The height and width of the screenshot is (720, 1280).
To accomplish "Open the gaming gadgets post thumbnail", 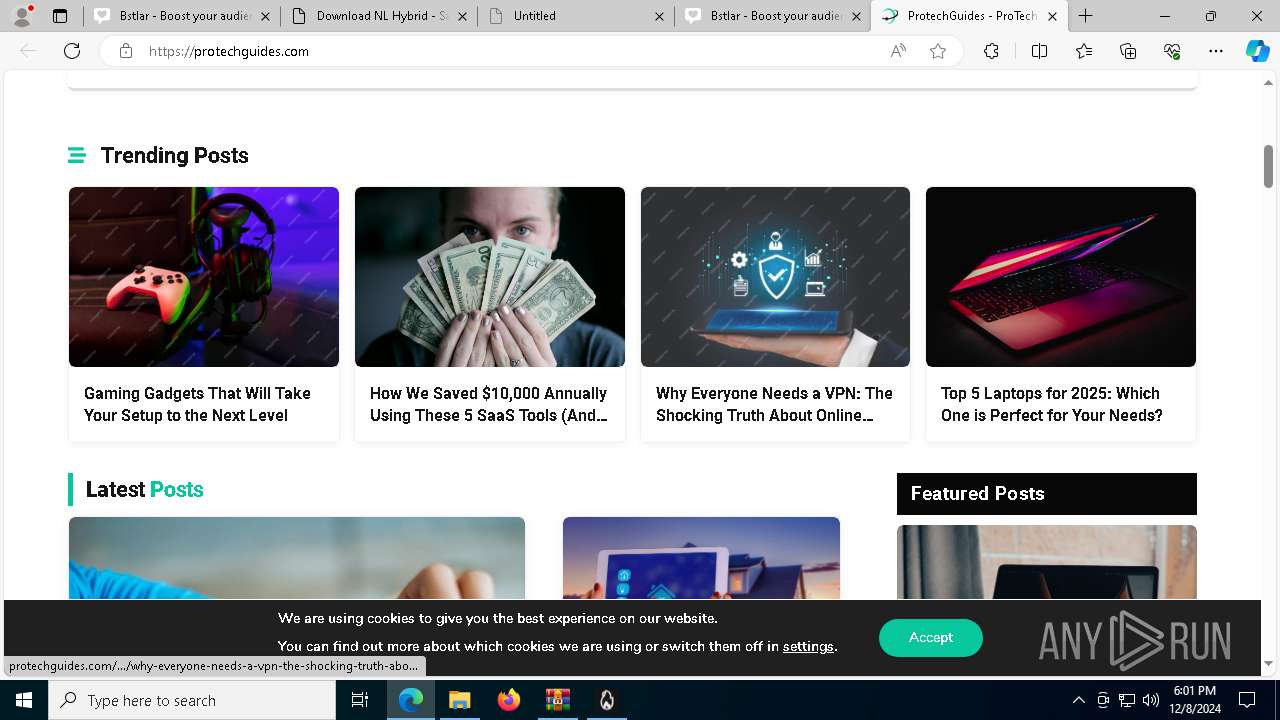I will tap(204, 277).
